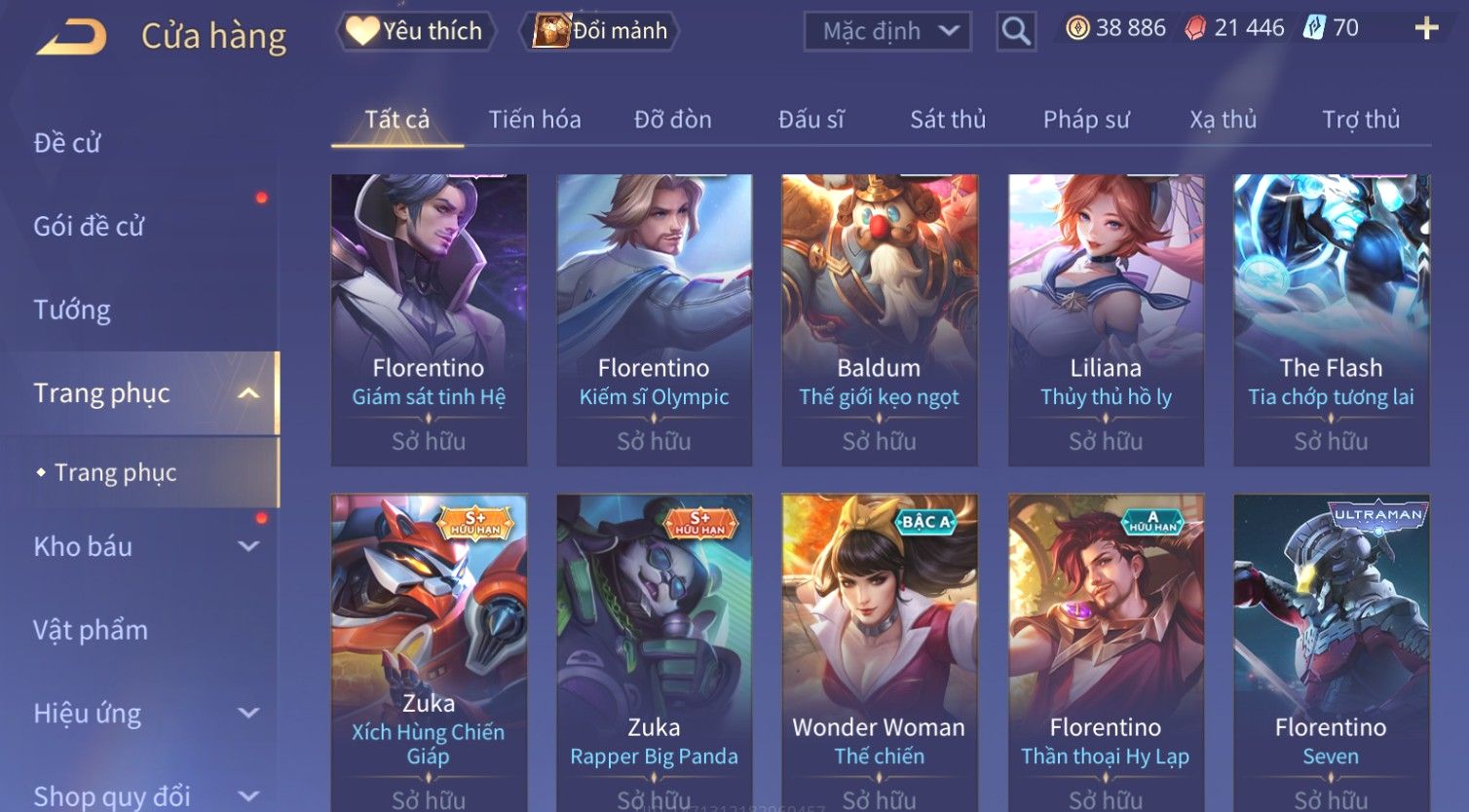Screen dimensions: 1469x812
Task: Collapse the Trang phục sidebar section
Action: (248, 393)
